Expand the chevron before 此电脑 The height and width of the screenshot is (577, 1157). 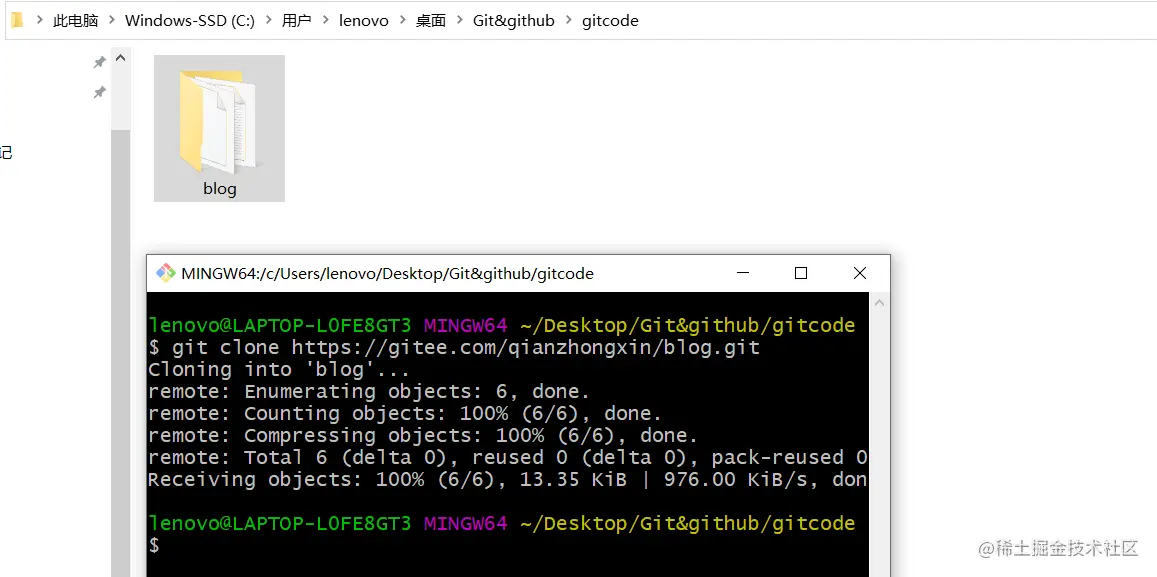[39, 21]
